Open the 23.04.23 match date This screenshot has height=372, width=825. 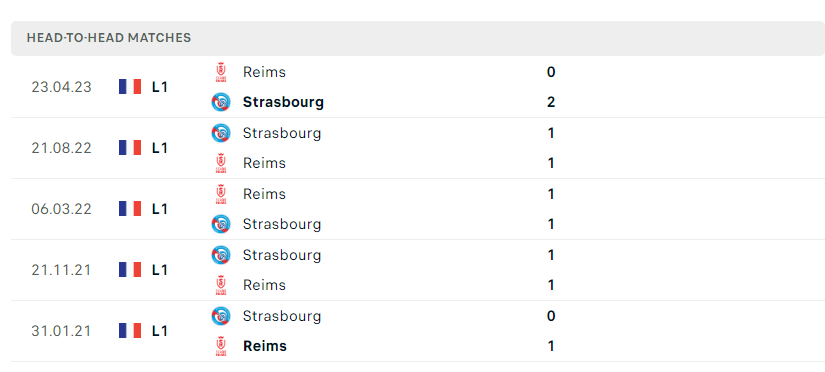coord(61,87)
